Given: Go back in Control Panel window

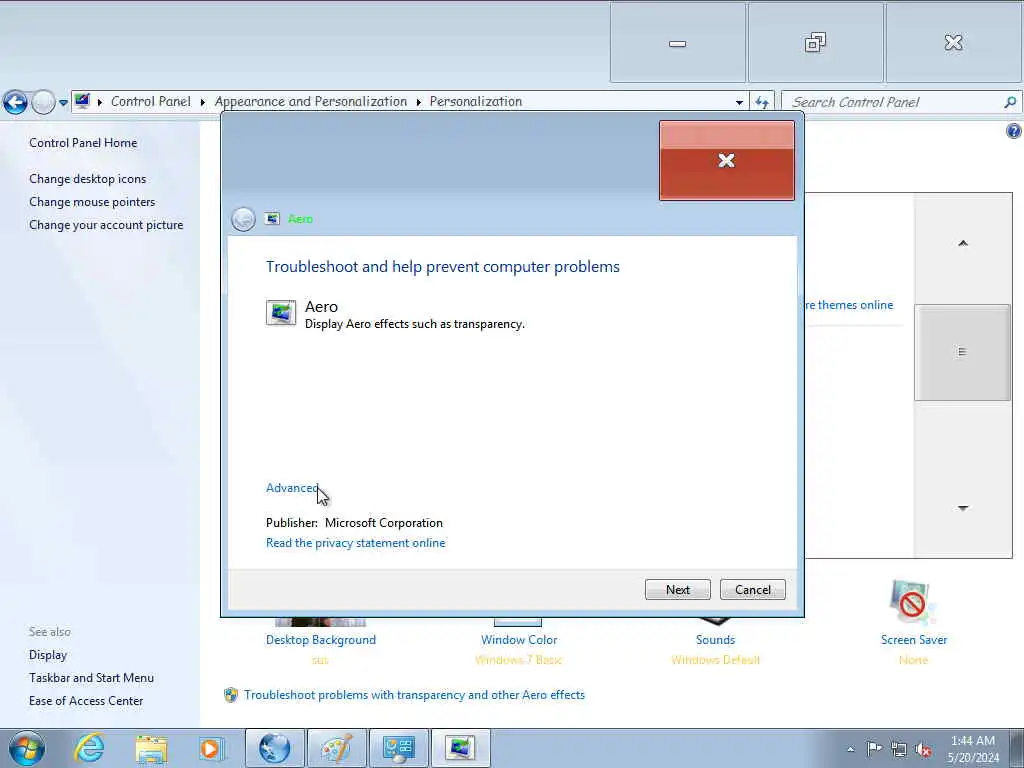Looking at the screenshot, I should coord(15,103).
